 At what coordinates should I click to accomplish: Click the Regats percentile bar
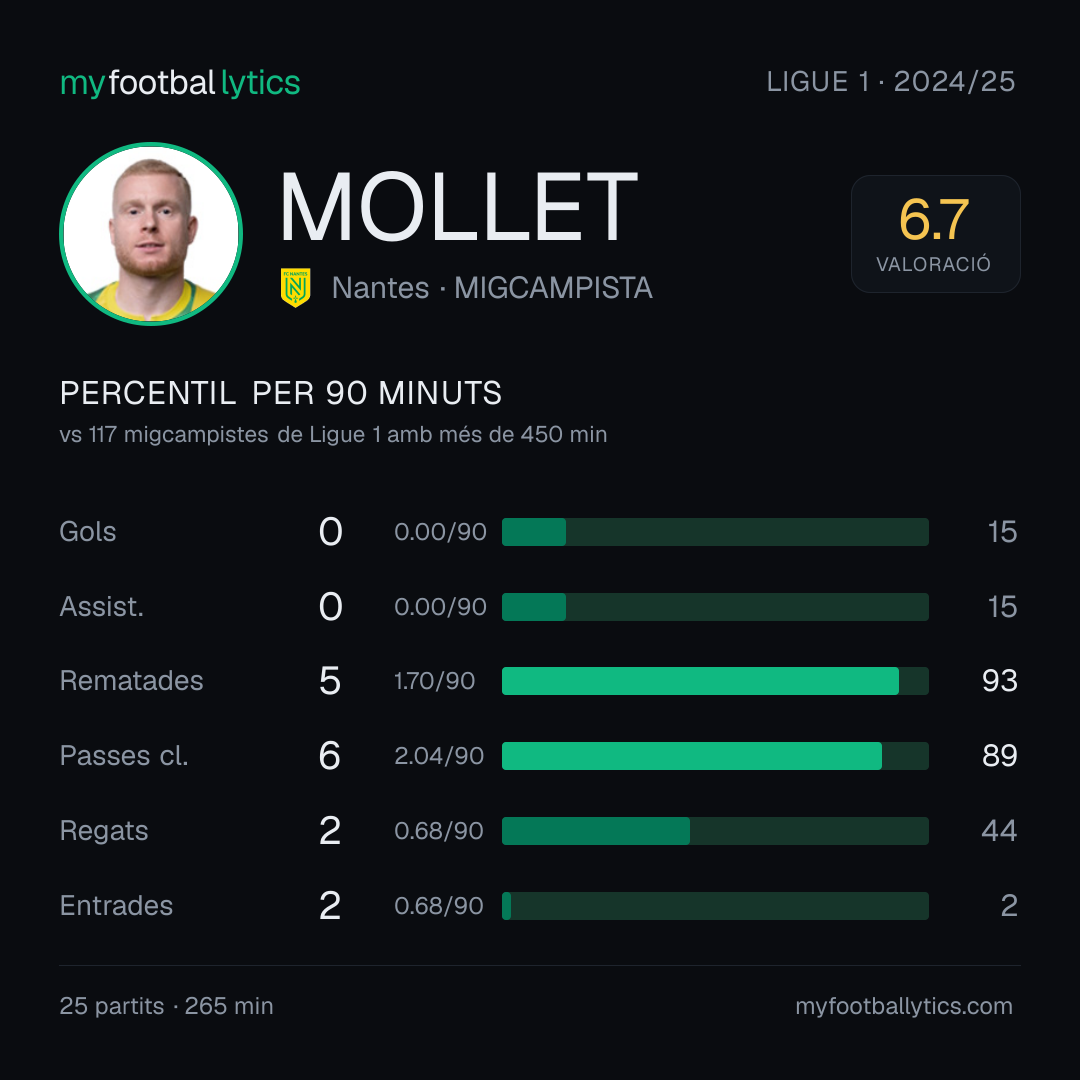(715, 831)
